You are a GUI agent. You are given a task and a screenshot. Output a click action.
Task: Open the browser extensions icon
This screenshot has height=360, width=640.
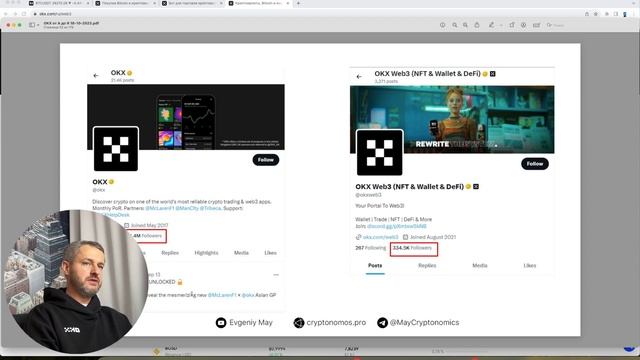point(607,14)
